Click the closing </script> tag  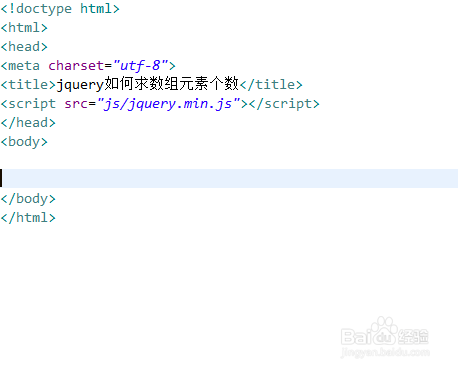(284, 104)
